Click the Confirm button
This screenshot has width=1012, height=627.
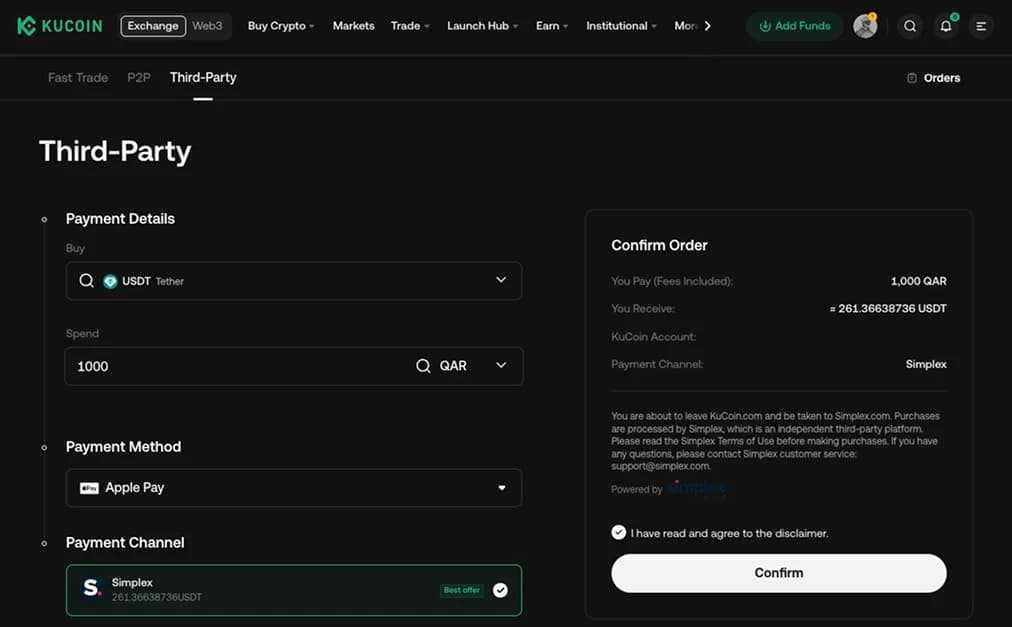(x=779, y=573)
